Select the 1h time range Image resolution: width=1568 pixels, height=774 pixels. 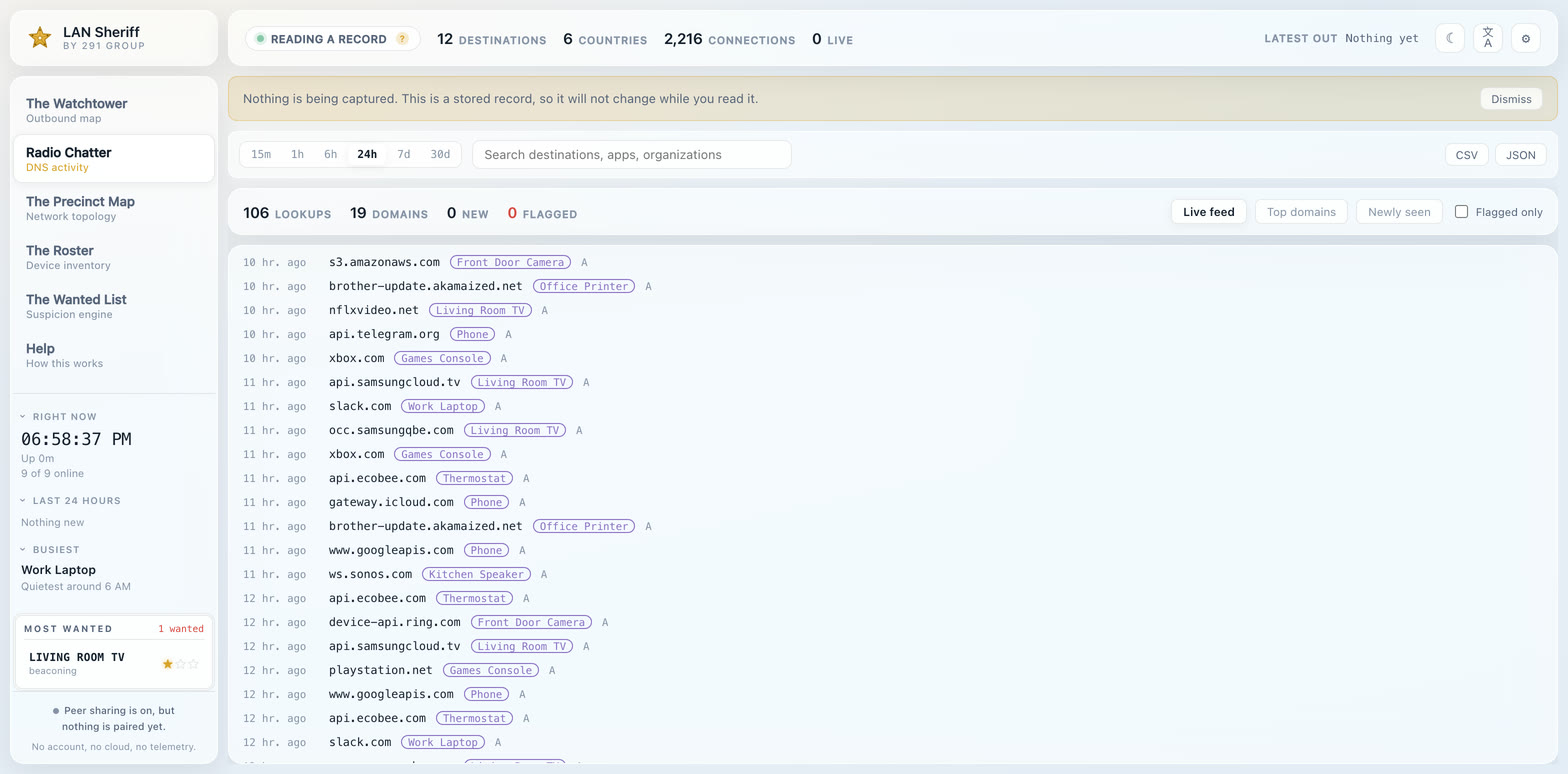click(x=297, y=154)
